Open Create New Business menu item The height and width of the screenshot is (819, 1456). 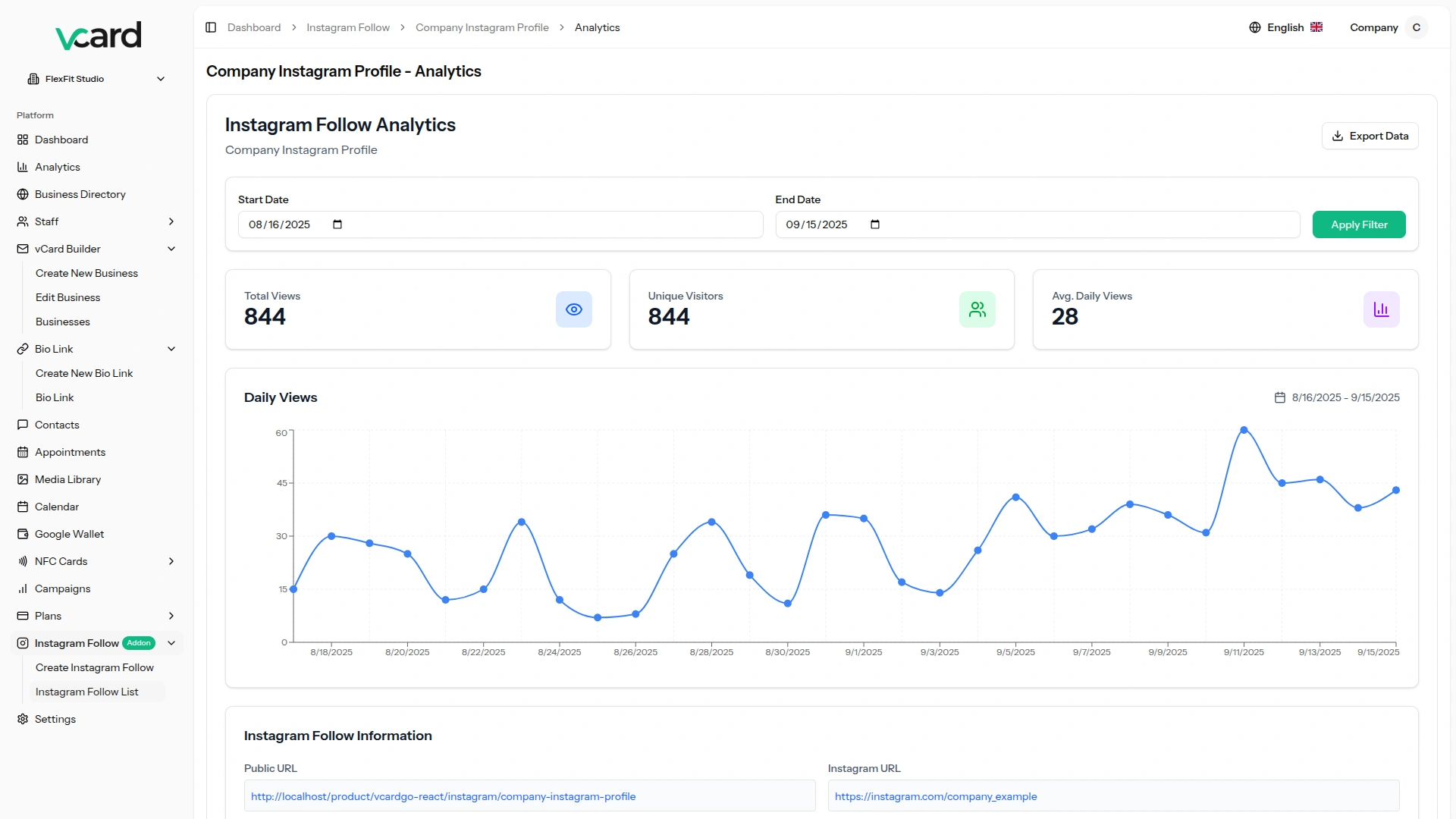pyautogui.click(x=86, y=273)
